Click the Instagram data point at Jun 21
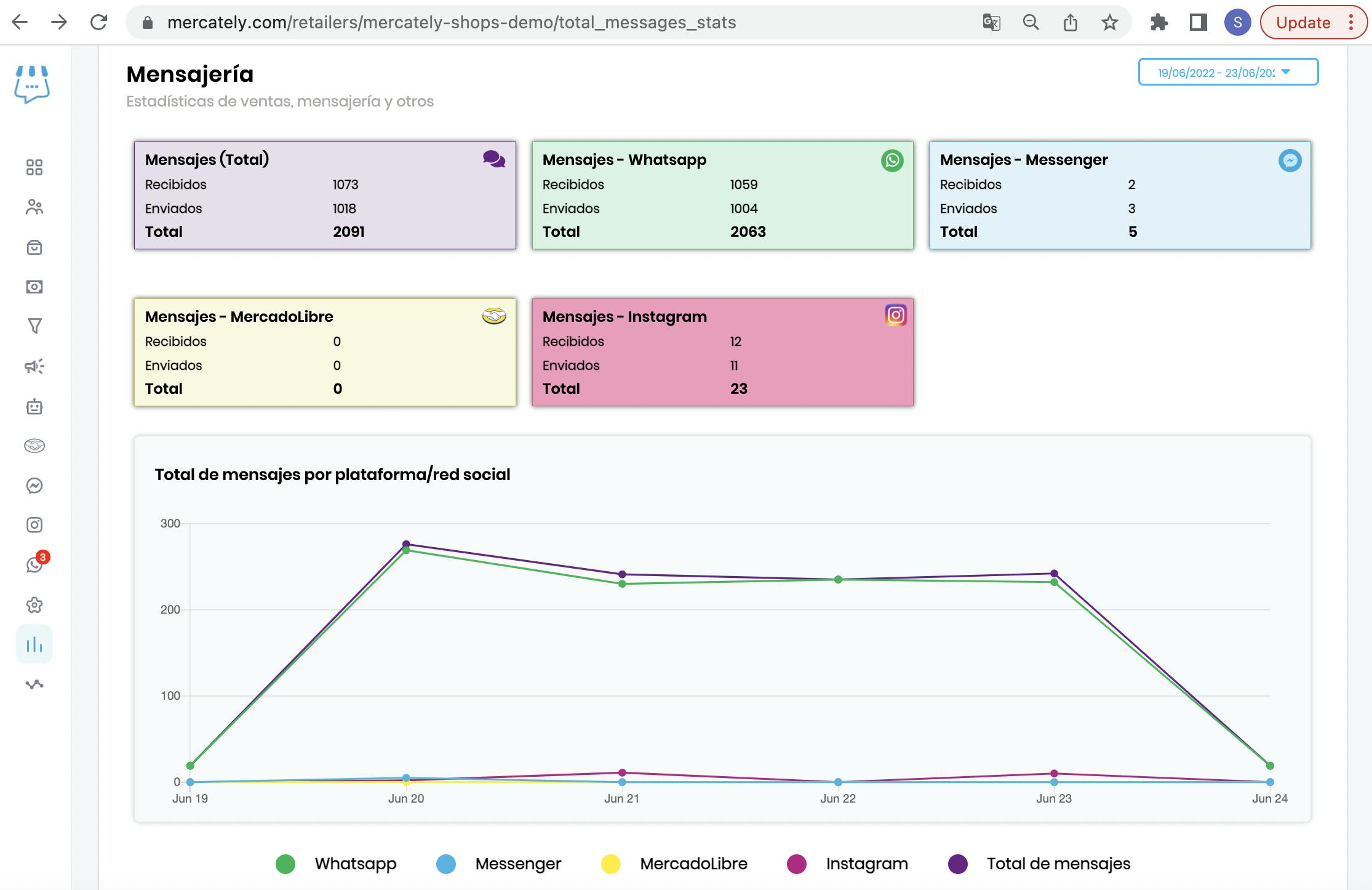Image resolution: width=1372 pixels, height=890 pixels. pos(622,772)
